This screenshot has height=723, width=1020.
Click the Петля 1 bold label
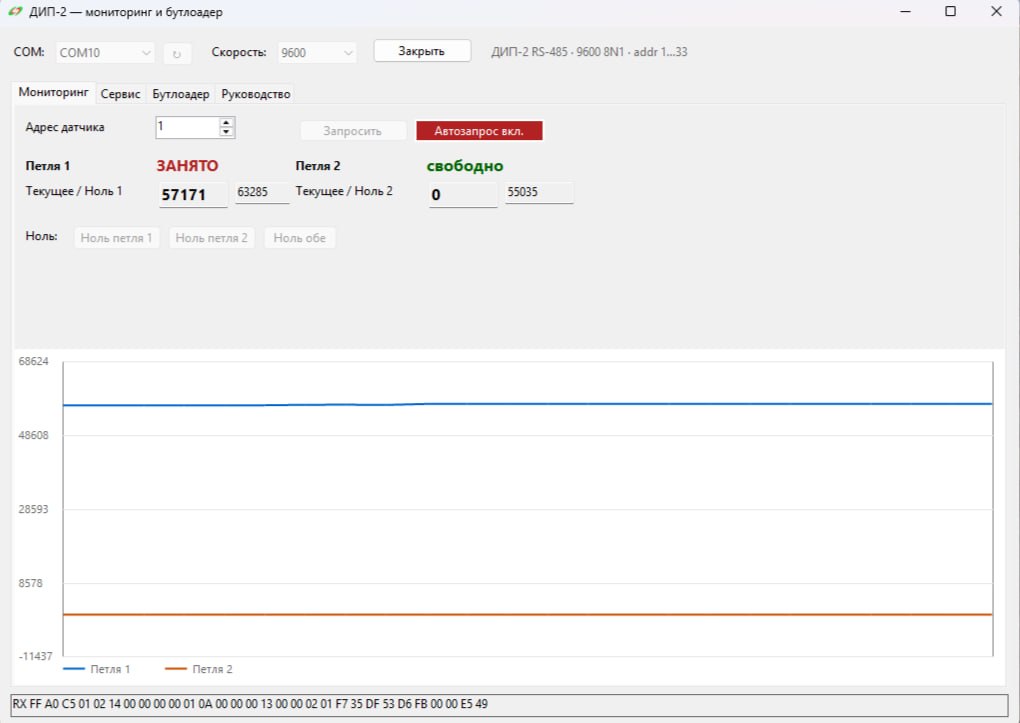(x=47, y=166)
